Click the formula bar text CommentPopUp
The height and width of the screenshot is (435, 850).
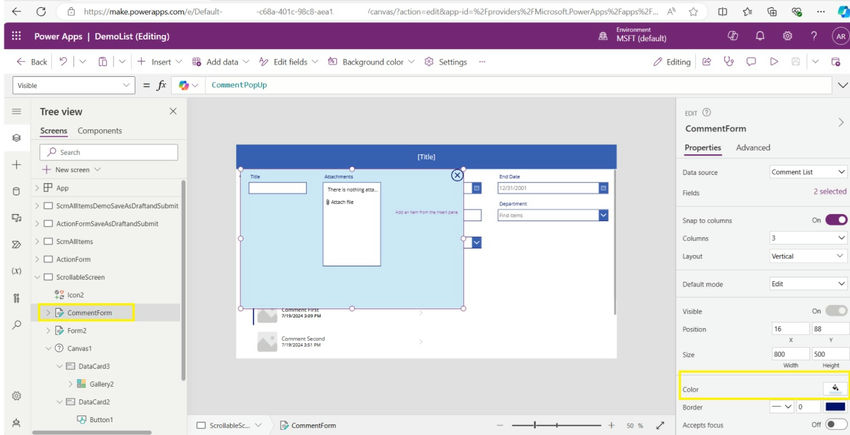pyautogui.click(x=239, y=85)
